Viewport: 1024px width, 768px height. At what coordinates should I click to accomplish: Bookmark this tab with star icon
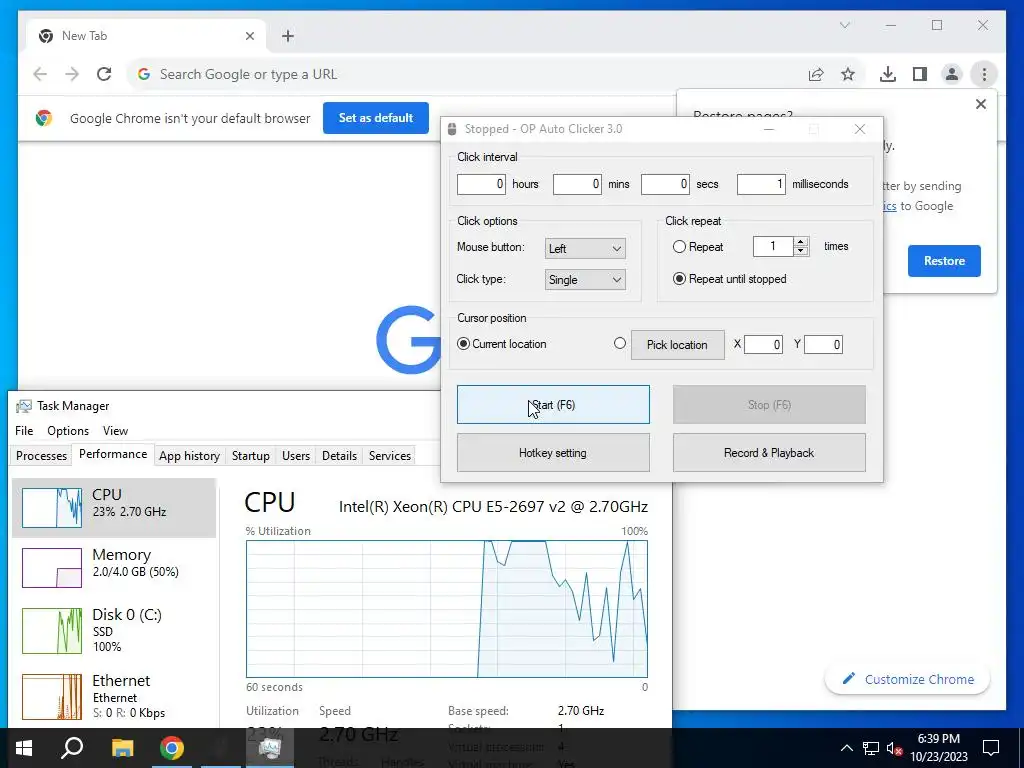pyautogui.click(x=848, y=74)
